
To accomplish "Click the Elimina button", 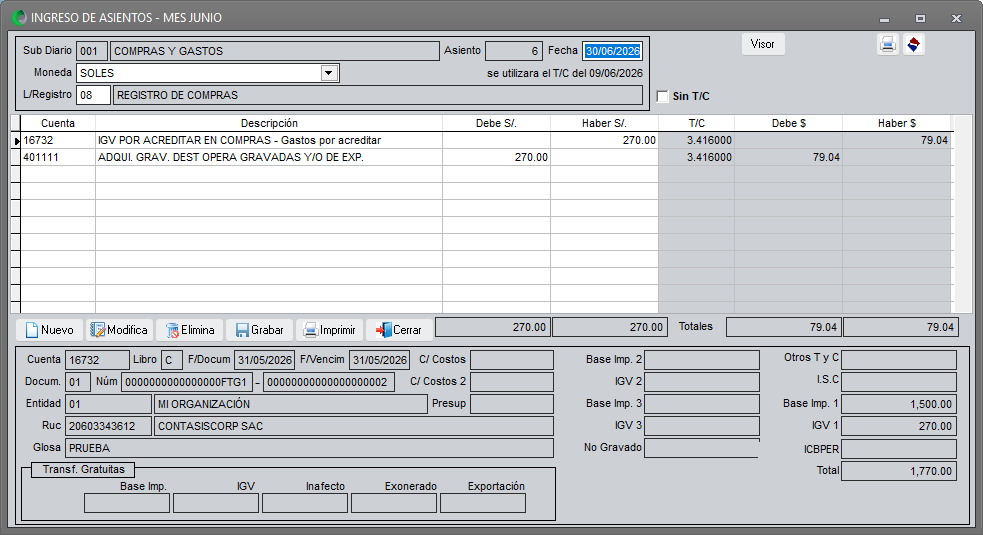I will 189,330.
